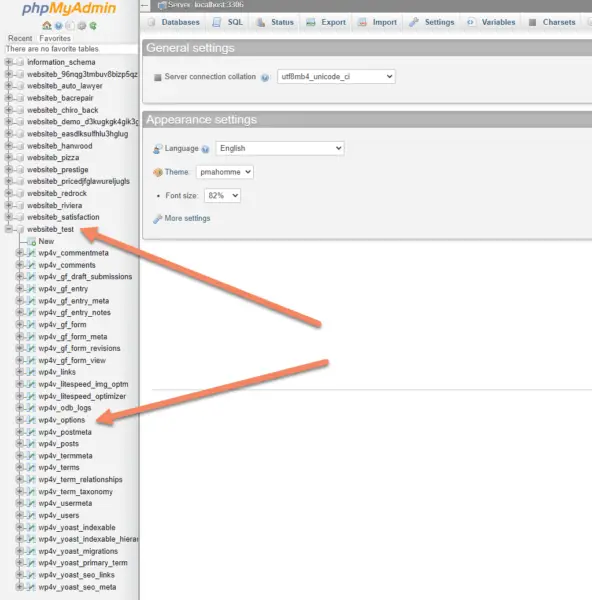Viewport: 592px width, 600px height.
Task: Open the Theme dropdown showing pmahomme
Action: pos(225,172)
